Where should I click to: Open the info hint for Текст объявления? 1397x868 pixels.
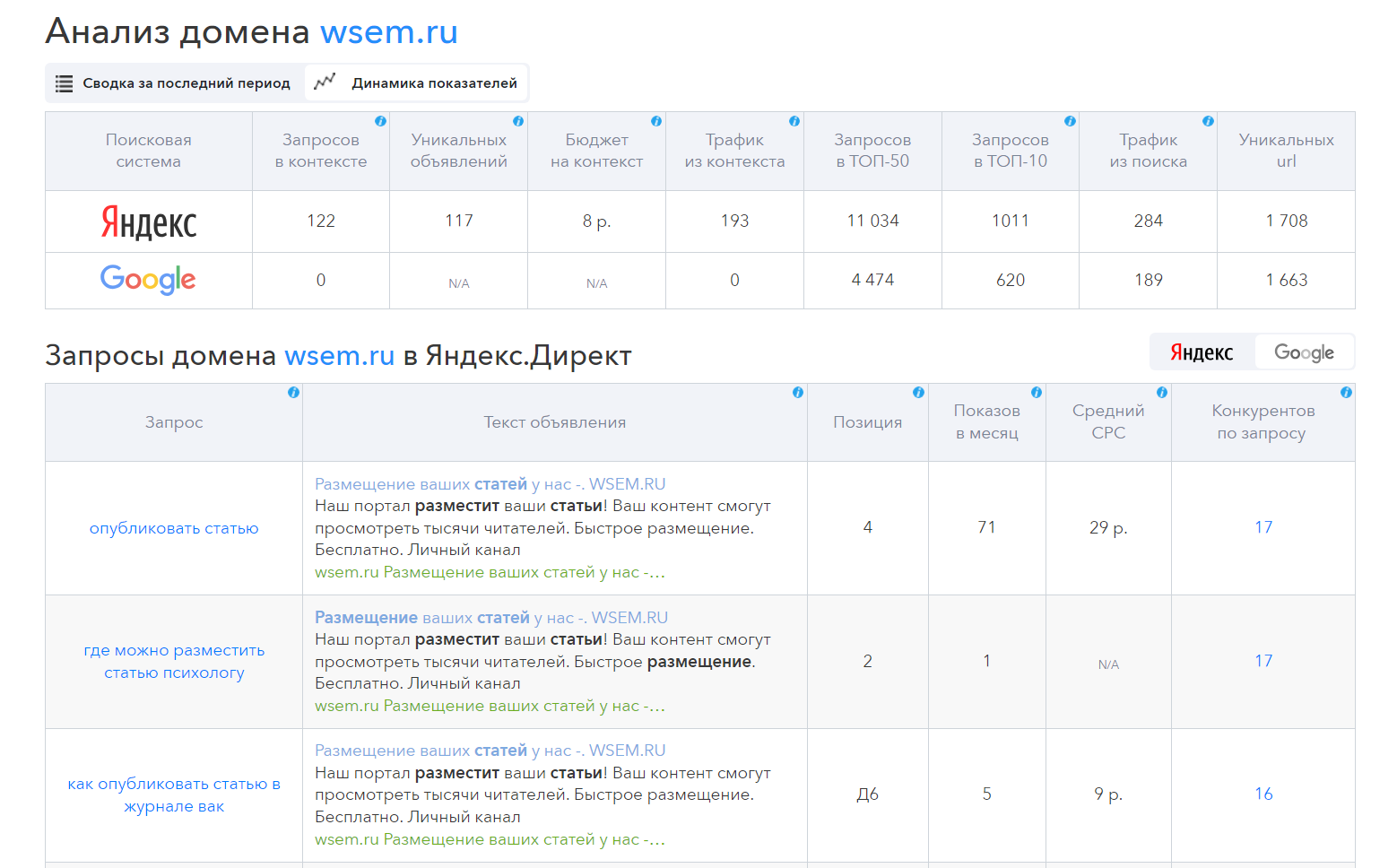798,393
